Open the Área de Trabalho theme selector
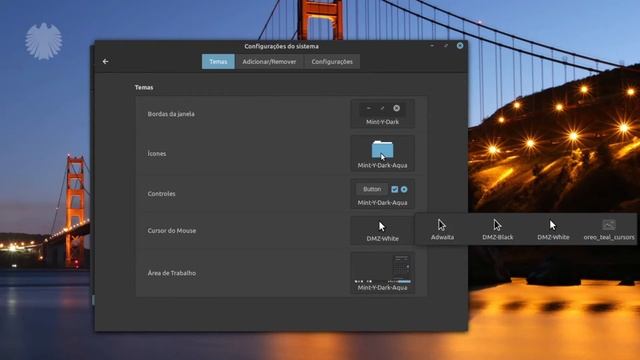The height and width of the screenshot is (360, 640). click(382, 273)
